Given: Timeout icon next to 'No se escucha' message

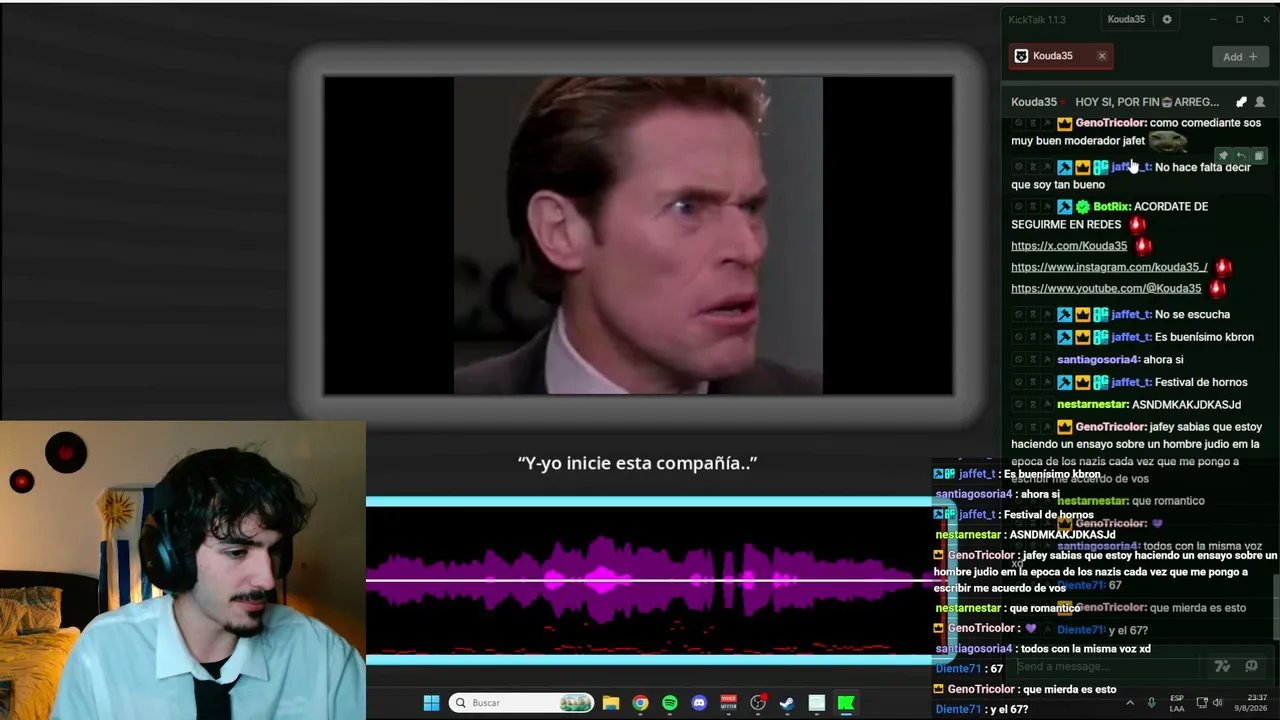Looking at the screenshot, I should pyautogui.click(x=1033, y=315).
